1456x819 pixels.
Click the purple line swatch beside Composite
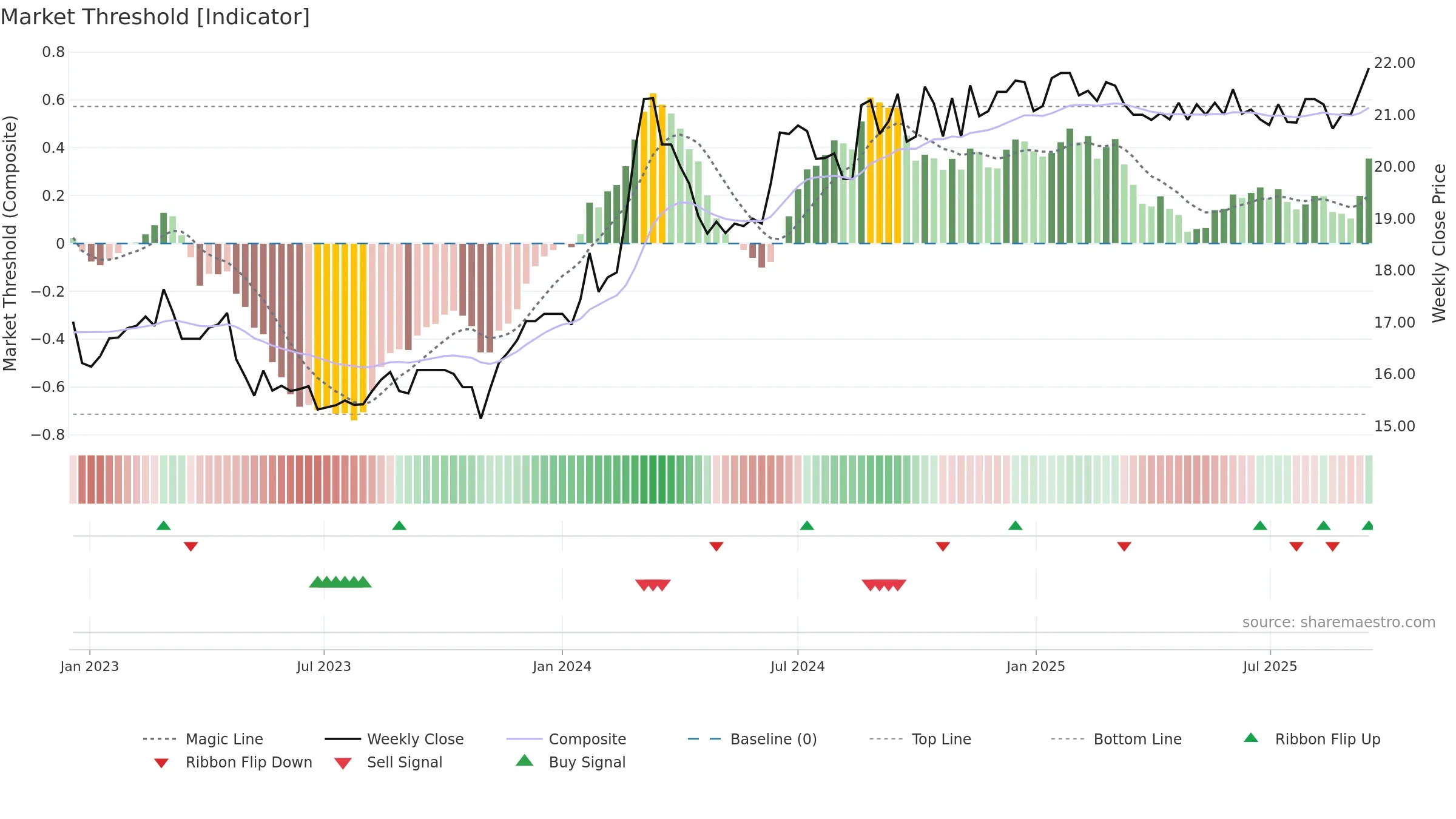524,739
